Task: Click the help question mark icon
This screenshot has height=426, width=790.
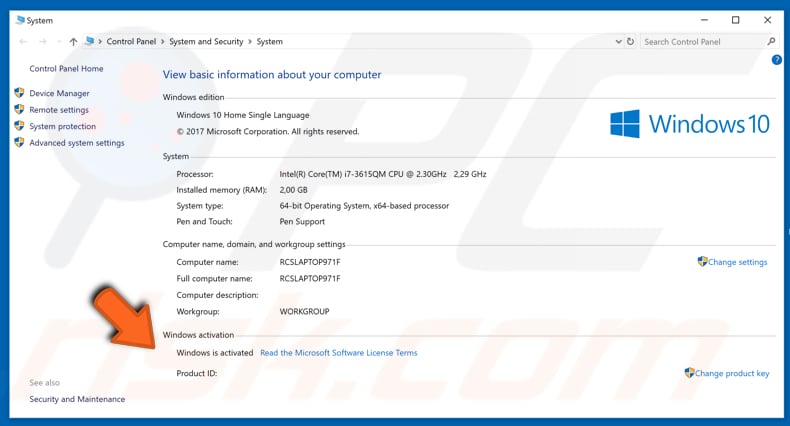Action: (776, 60)
